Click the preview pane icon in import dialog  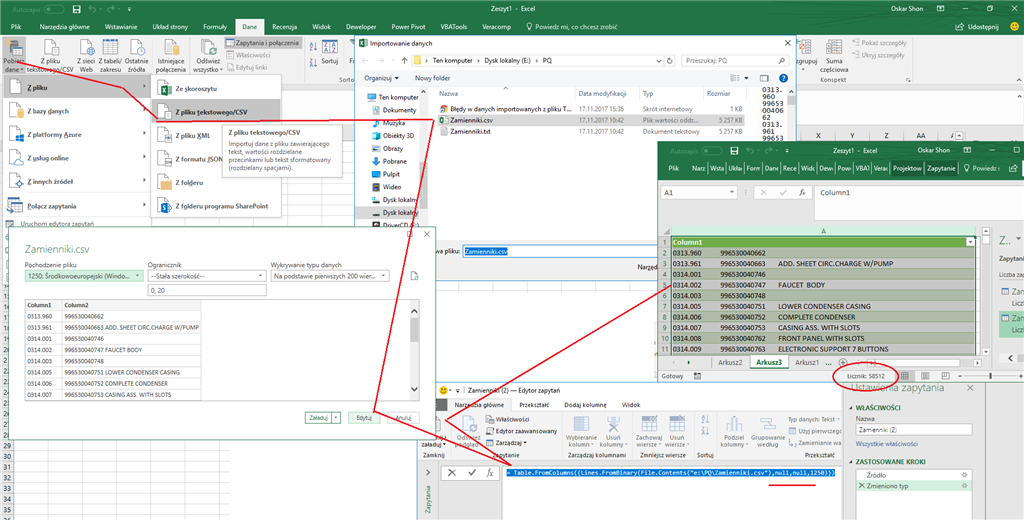[x=765, y=78]
